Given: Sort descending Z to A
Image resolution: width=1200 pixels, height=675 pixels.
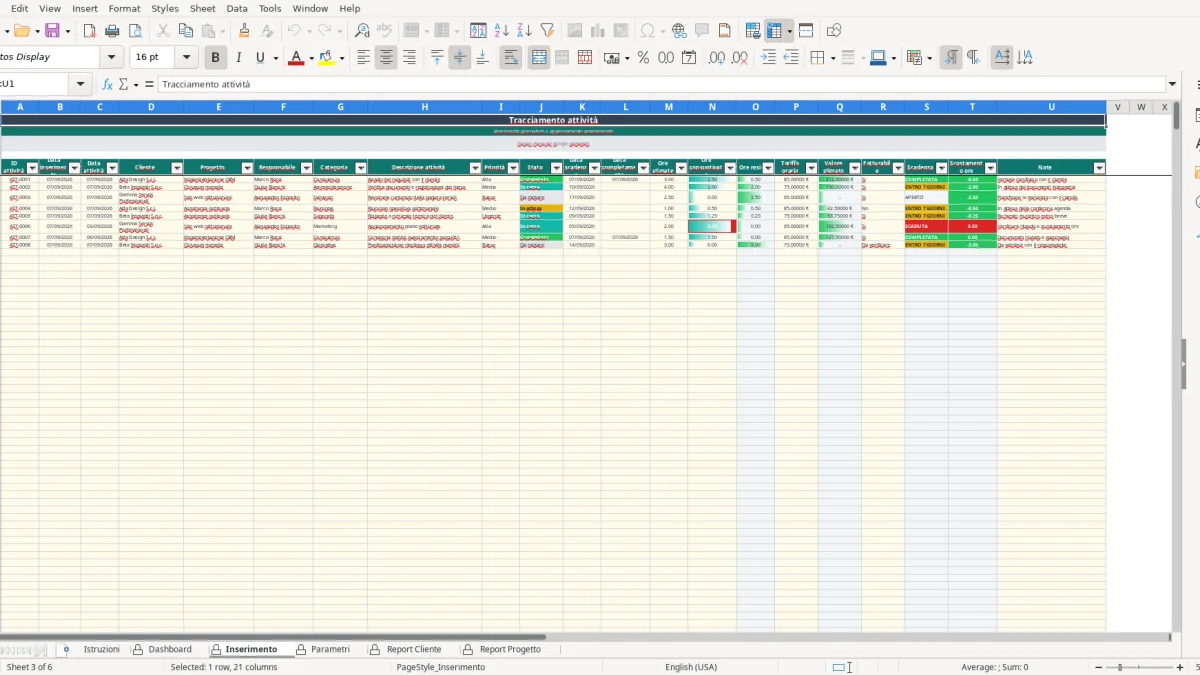Looking at the screenshot, I should [524, 31].
